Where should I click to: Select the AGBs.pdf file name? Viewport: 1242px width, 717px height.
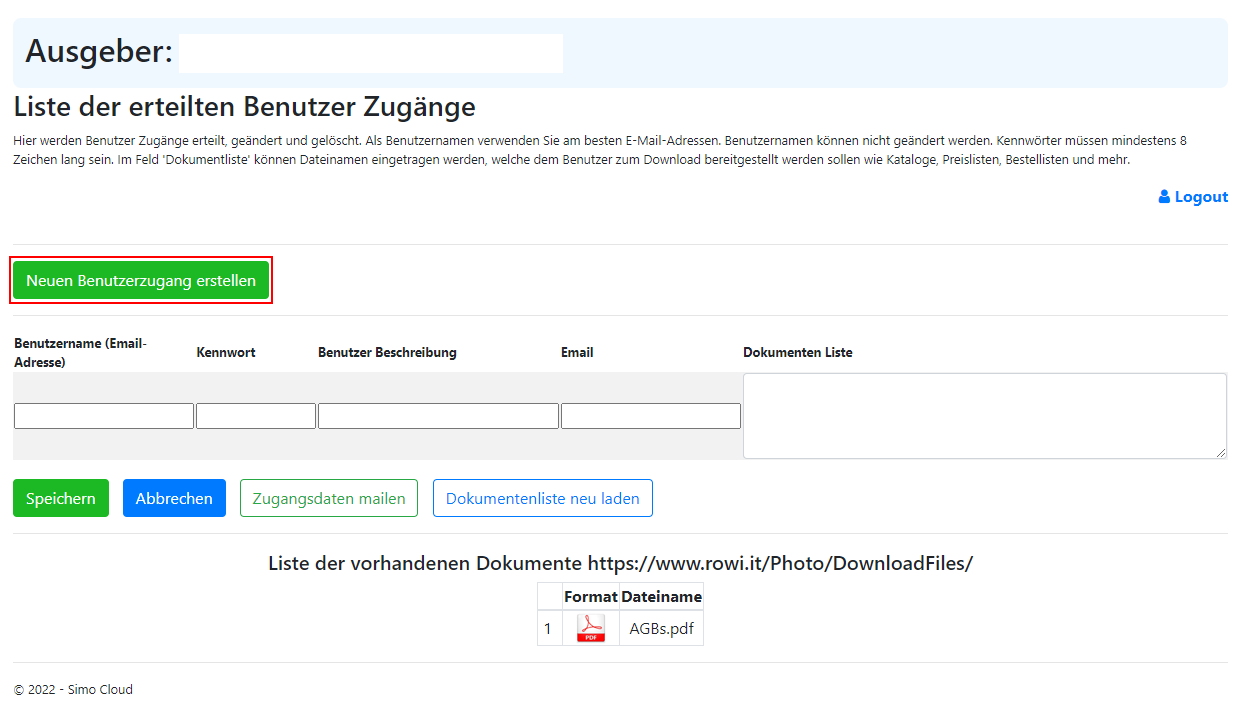[661, 629]
